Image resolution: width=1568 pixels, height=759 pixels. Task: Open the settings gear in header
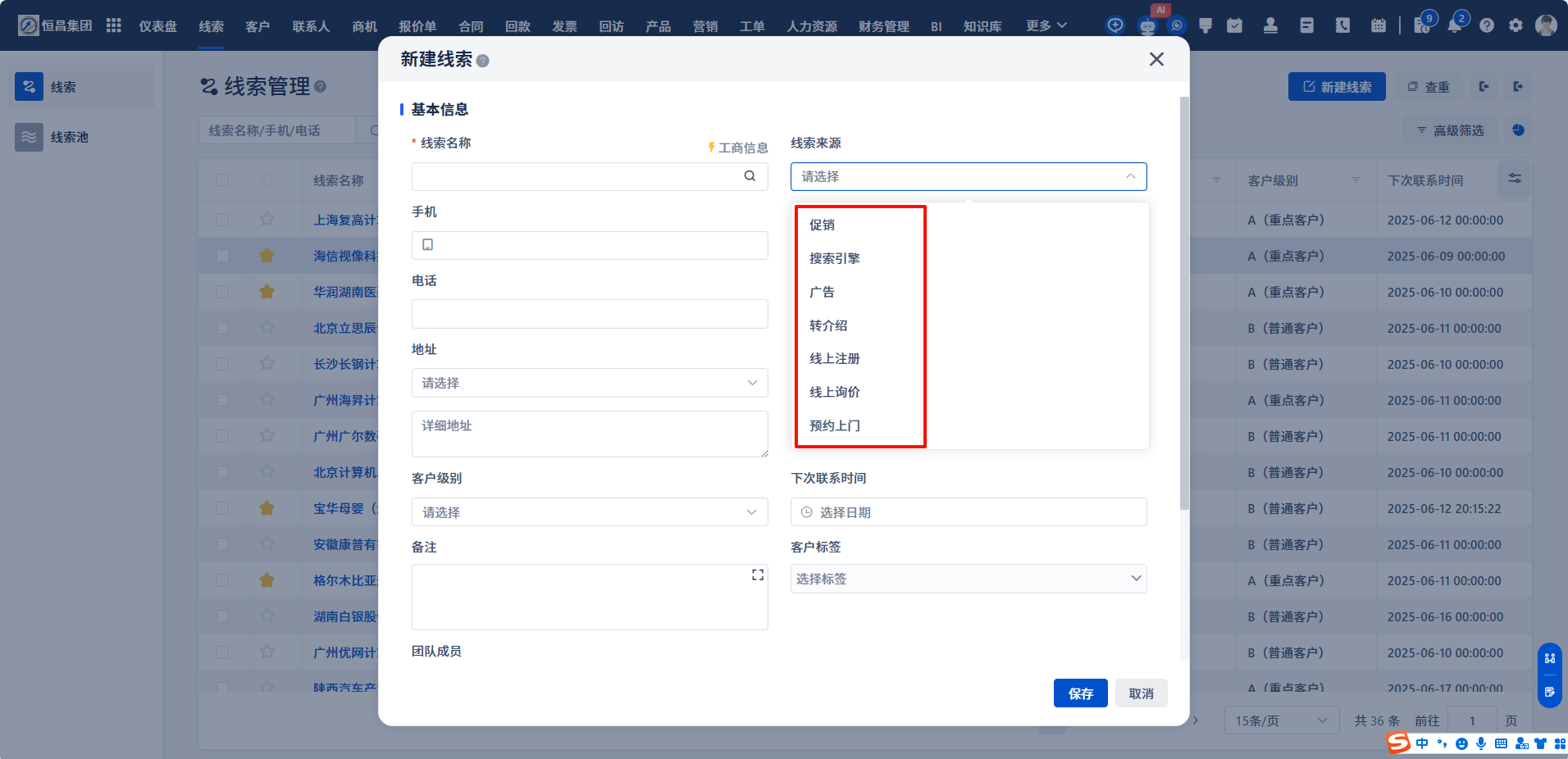[1516, 26]
